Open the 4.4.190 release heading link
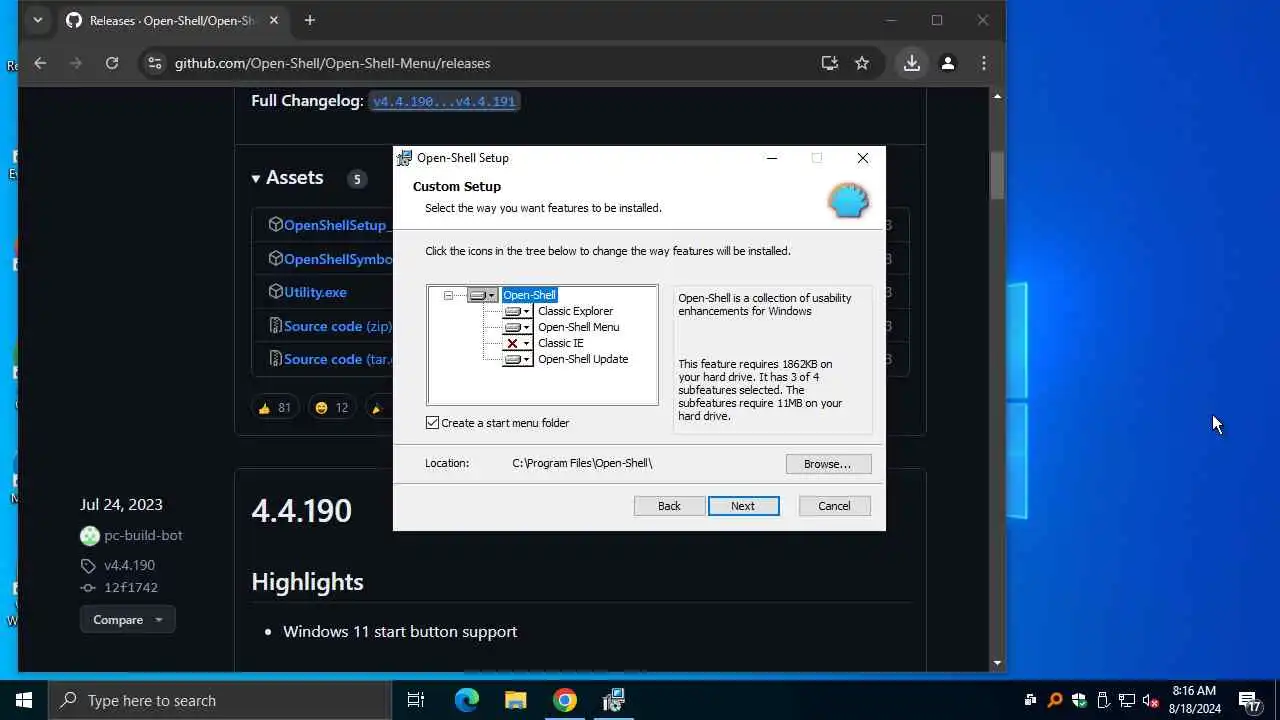The height and width of the screenshot is (720, 1280). 301,510
